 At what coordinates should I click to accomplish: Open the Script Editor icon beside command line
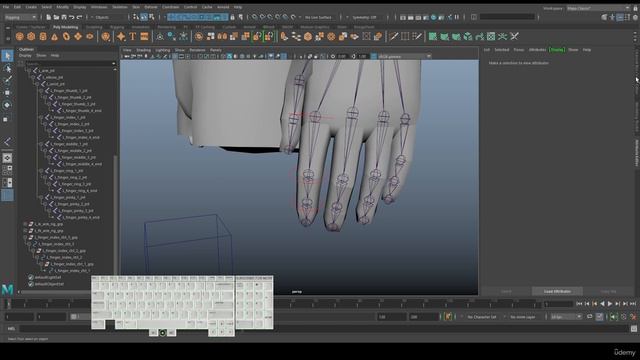click(634, 329)
